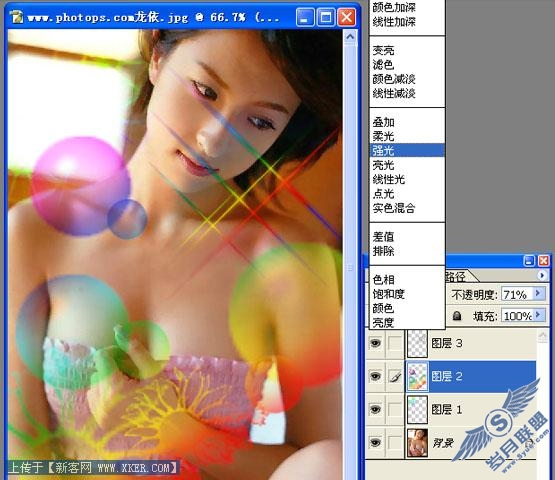The height and width of the screenshot is (480, 555).
Task: Open 填充 fill slider arrow
Action: point(539,315)
